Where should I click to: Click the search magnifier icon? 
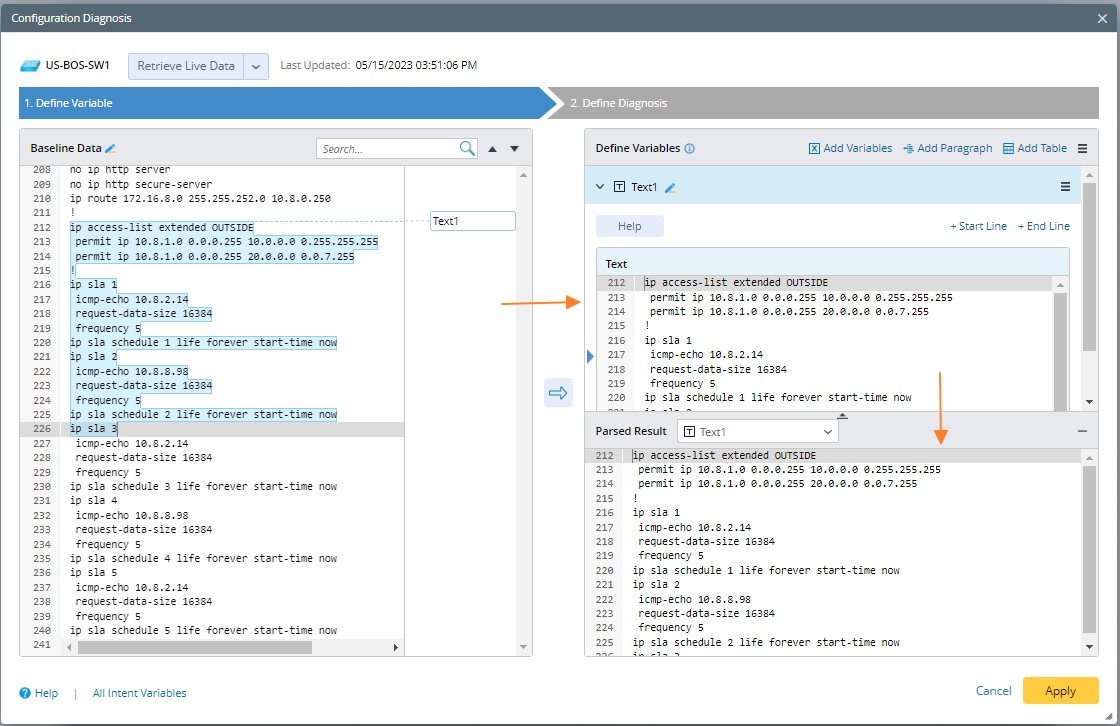tap(467, 149)
